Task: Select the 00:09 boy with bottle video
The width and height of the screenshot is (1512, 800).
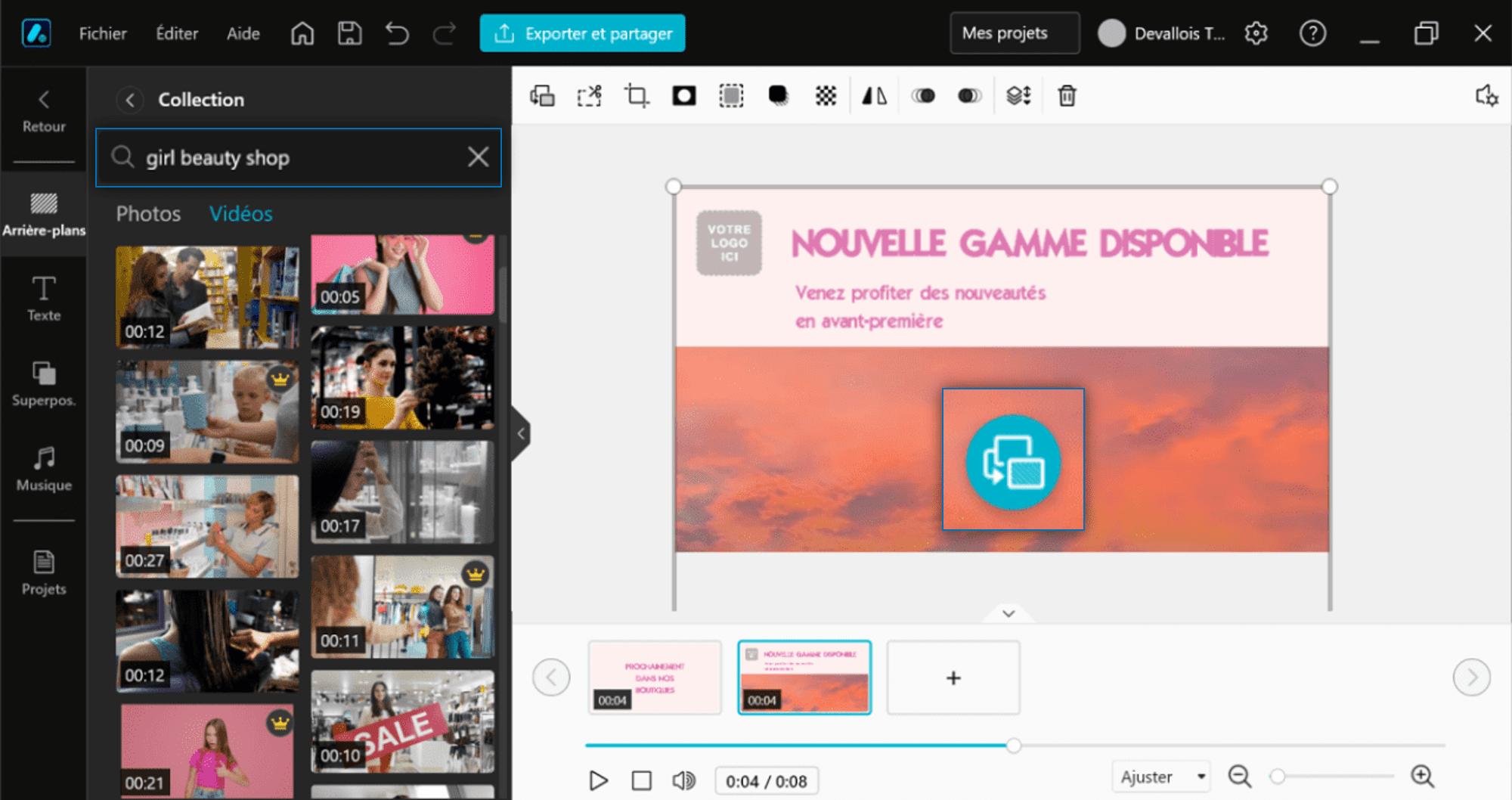Action: pos(207,411)
